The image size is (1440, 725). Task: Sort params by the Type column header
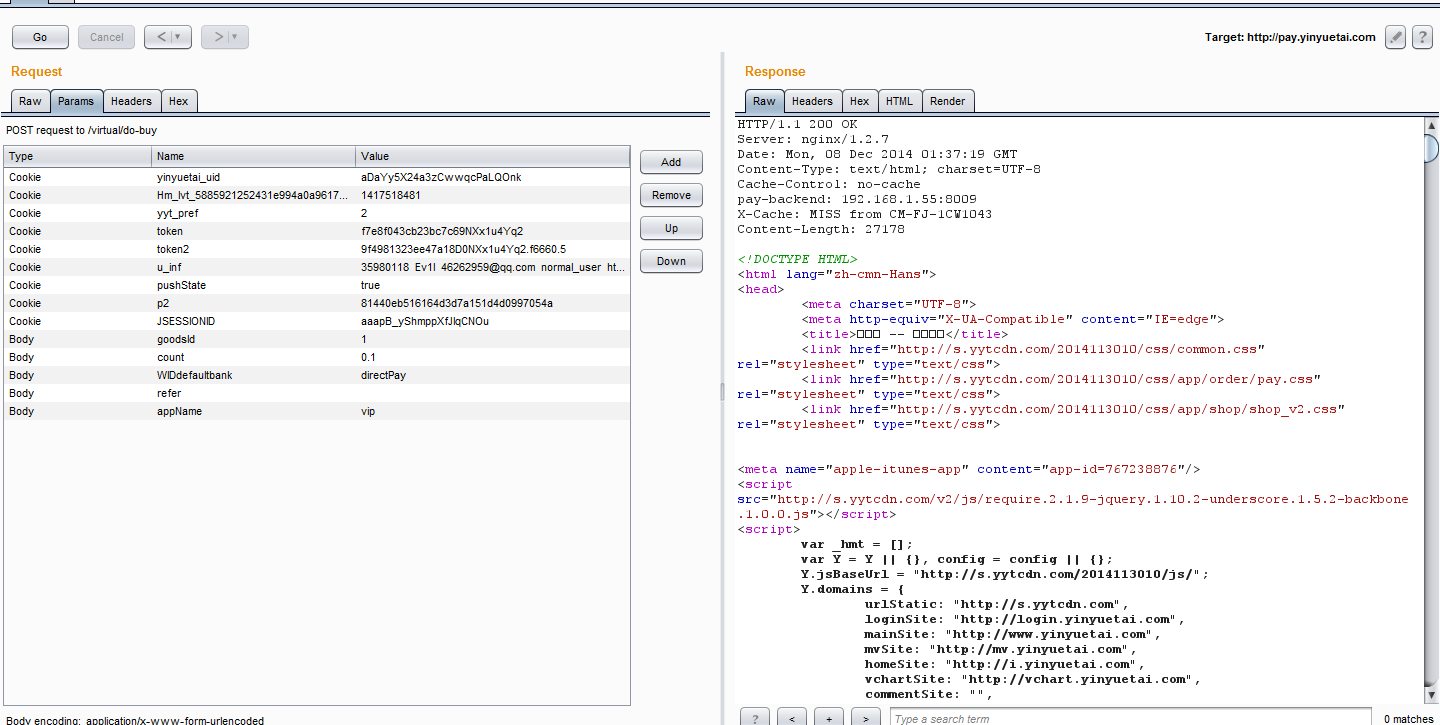(x=78, y=156)
